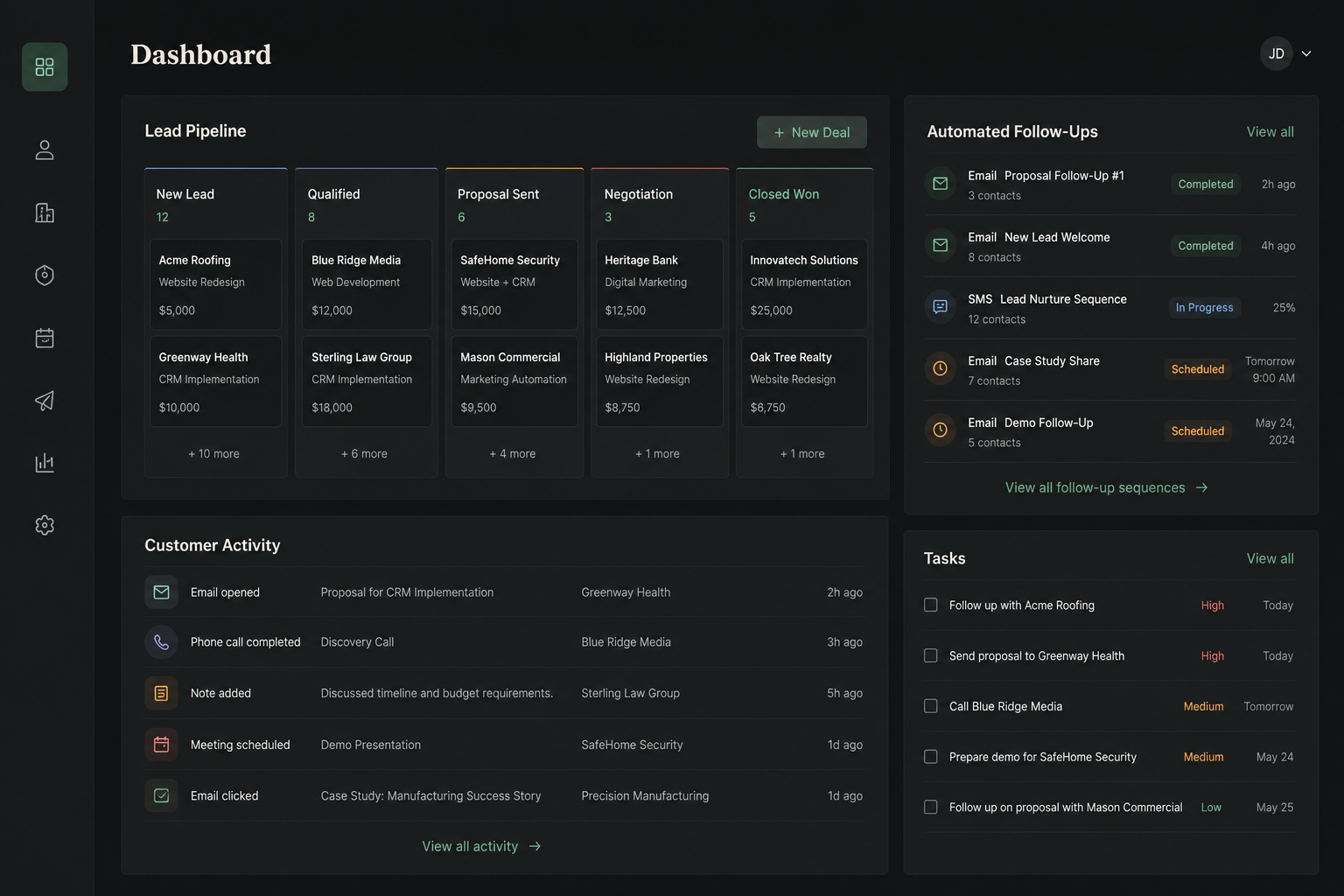The width and height of the screenshot is (1344, 896).
Task: Open the Oak Tree Realty deal card
Action: [x=804, y=381]
